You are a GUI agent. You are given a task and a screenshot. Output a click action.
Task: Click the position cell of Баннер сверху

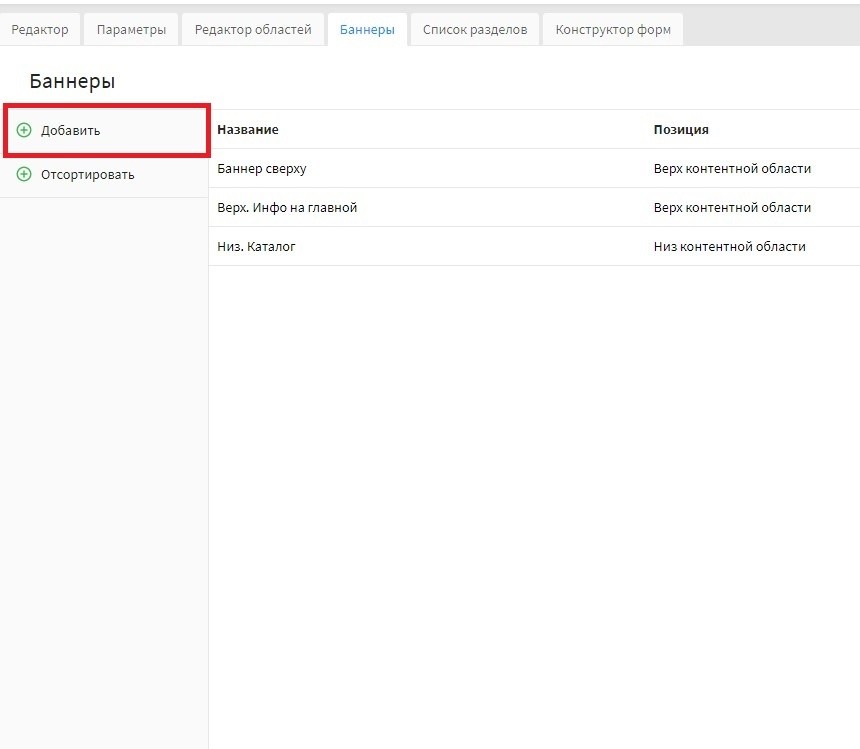pyautogui.click(x=732, y=169)
